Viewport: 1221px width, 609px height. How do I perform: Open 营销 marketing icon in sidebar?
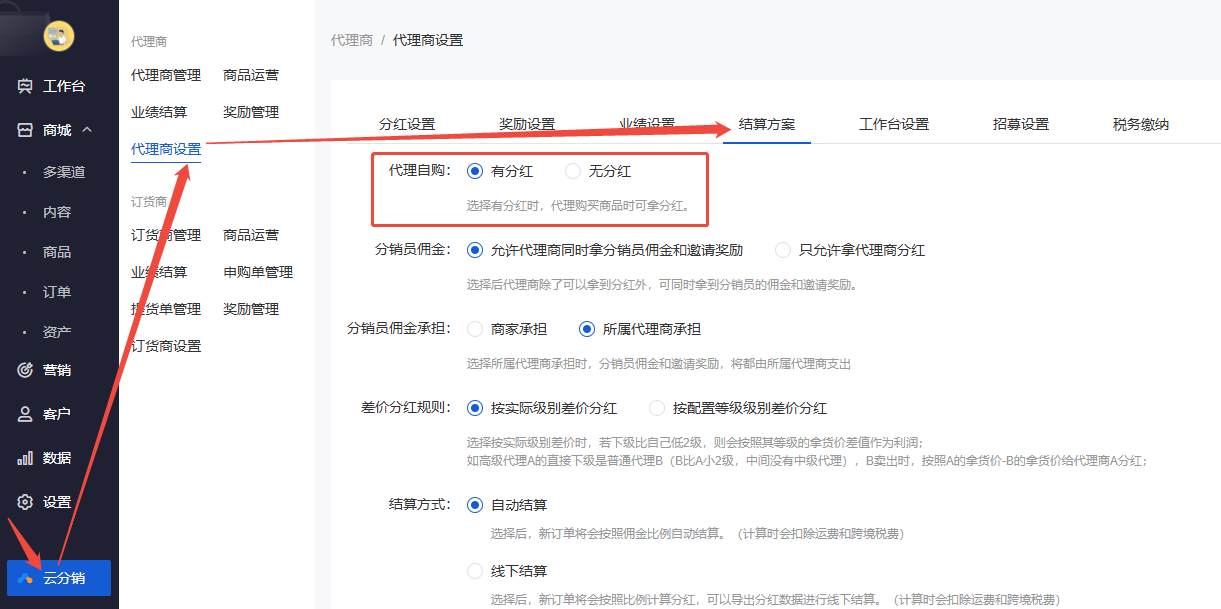[x=25, y=370]
